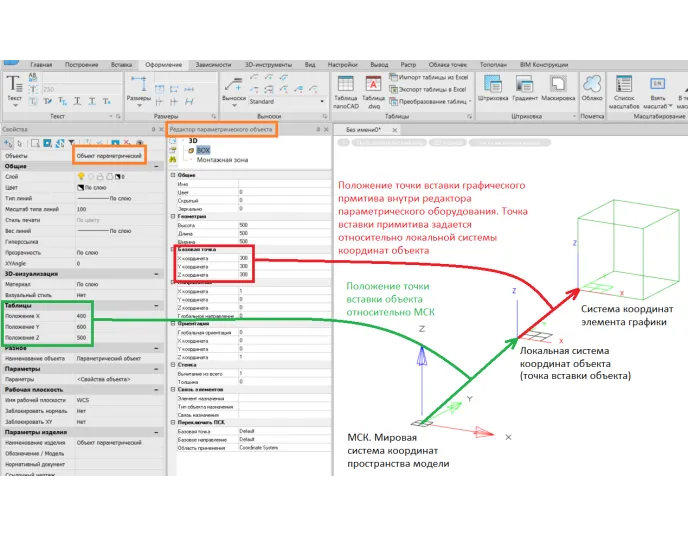Switch to the Построение ribbon tab
This screenshot has height=537, width=688.
[82, 64]
